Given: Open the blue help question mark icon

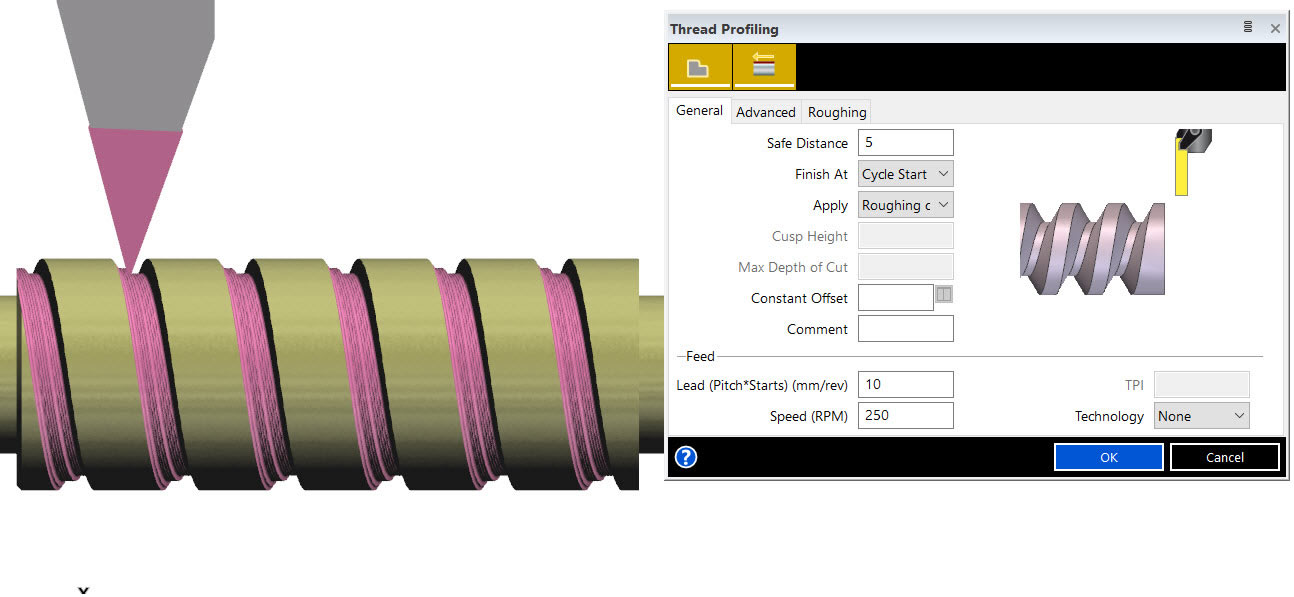Looking at the screenshot, I should coord(686,457).
